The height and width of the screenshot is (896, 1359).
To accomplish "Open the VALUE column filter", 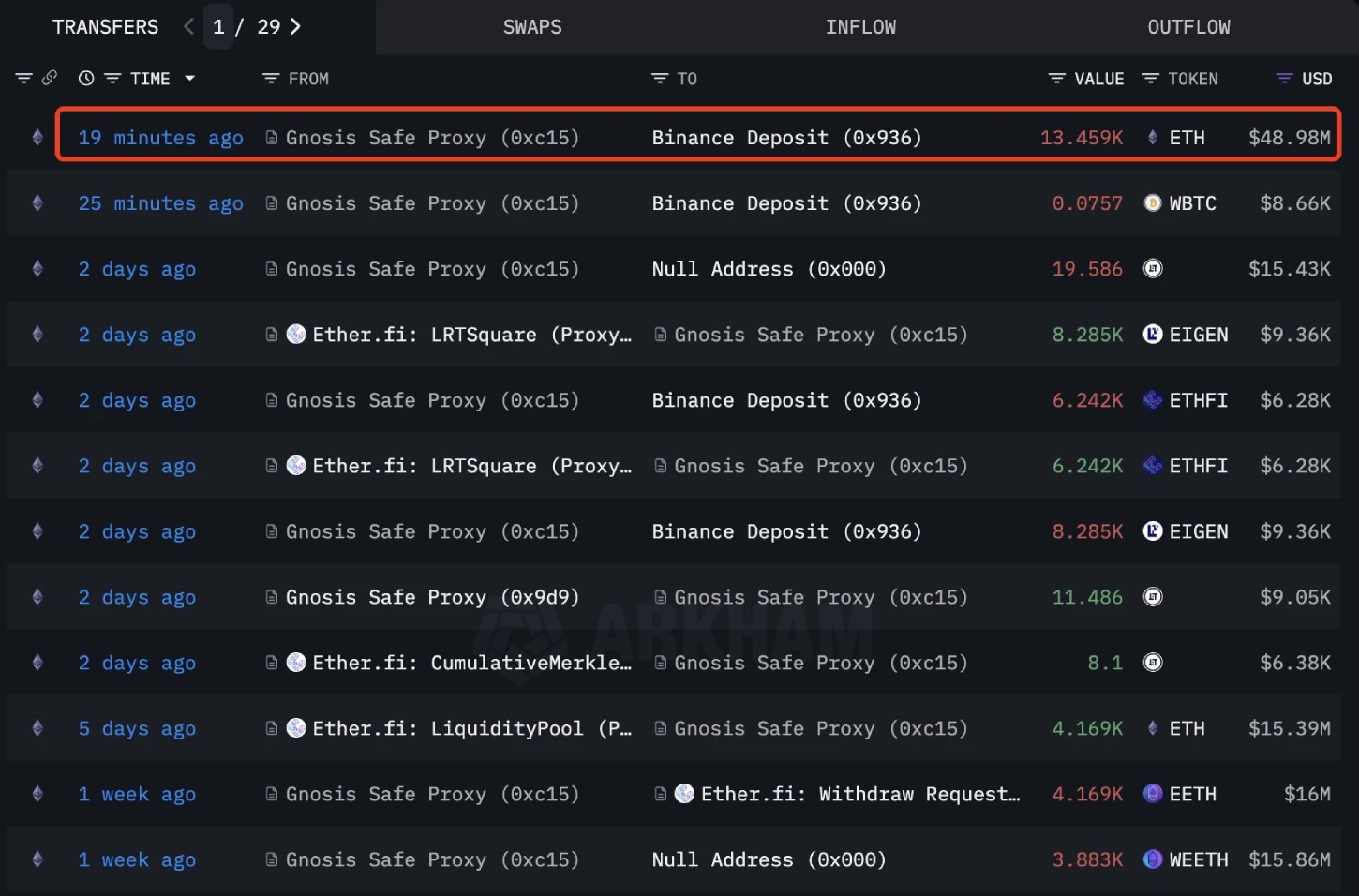I will point(1056,79).
